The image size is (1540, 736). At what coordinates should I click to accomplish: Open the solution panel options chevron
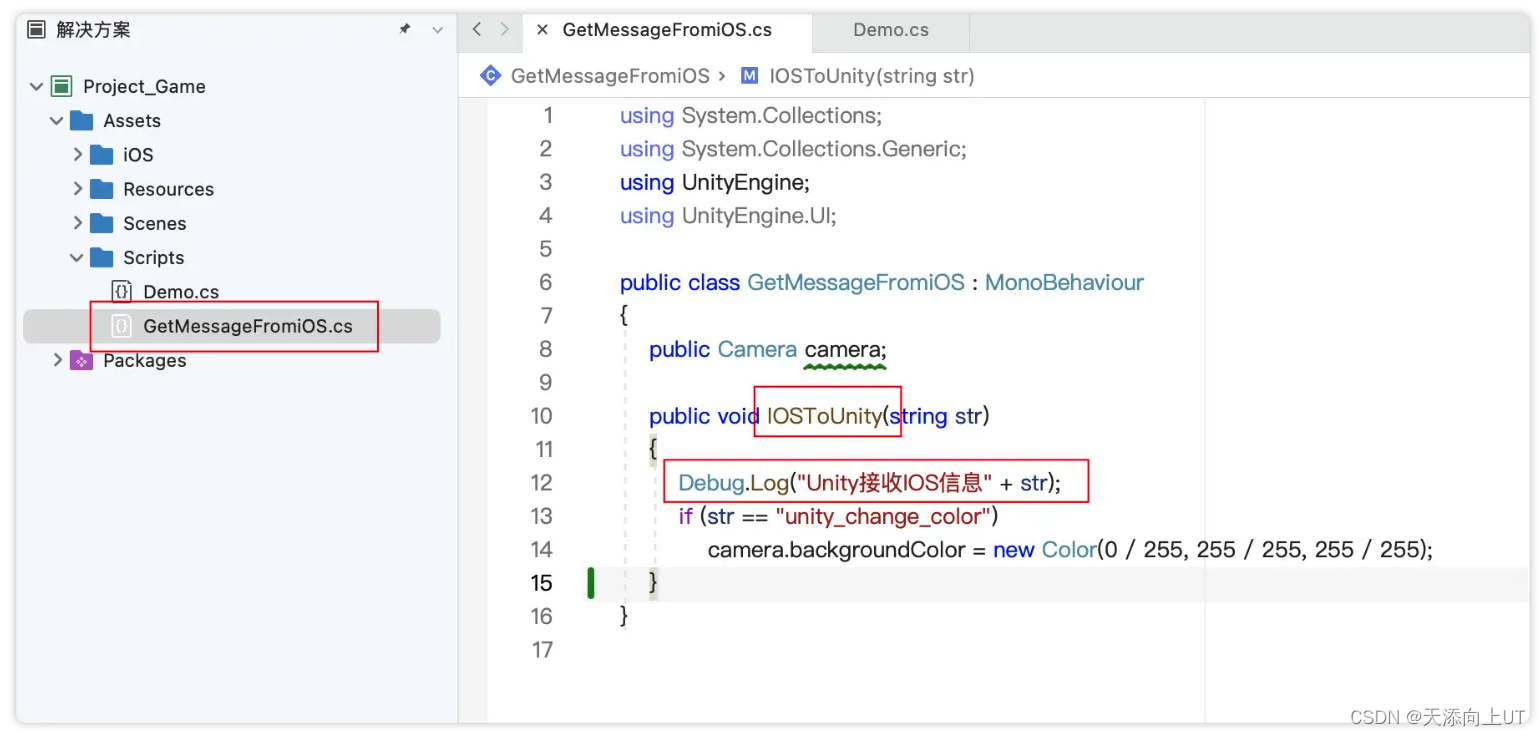click(x=437, y=31)
